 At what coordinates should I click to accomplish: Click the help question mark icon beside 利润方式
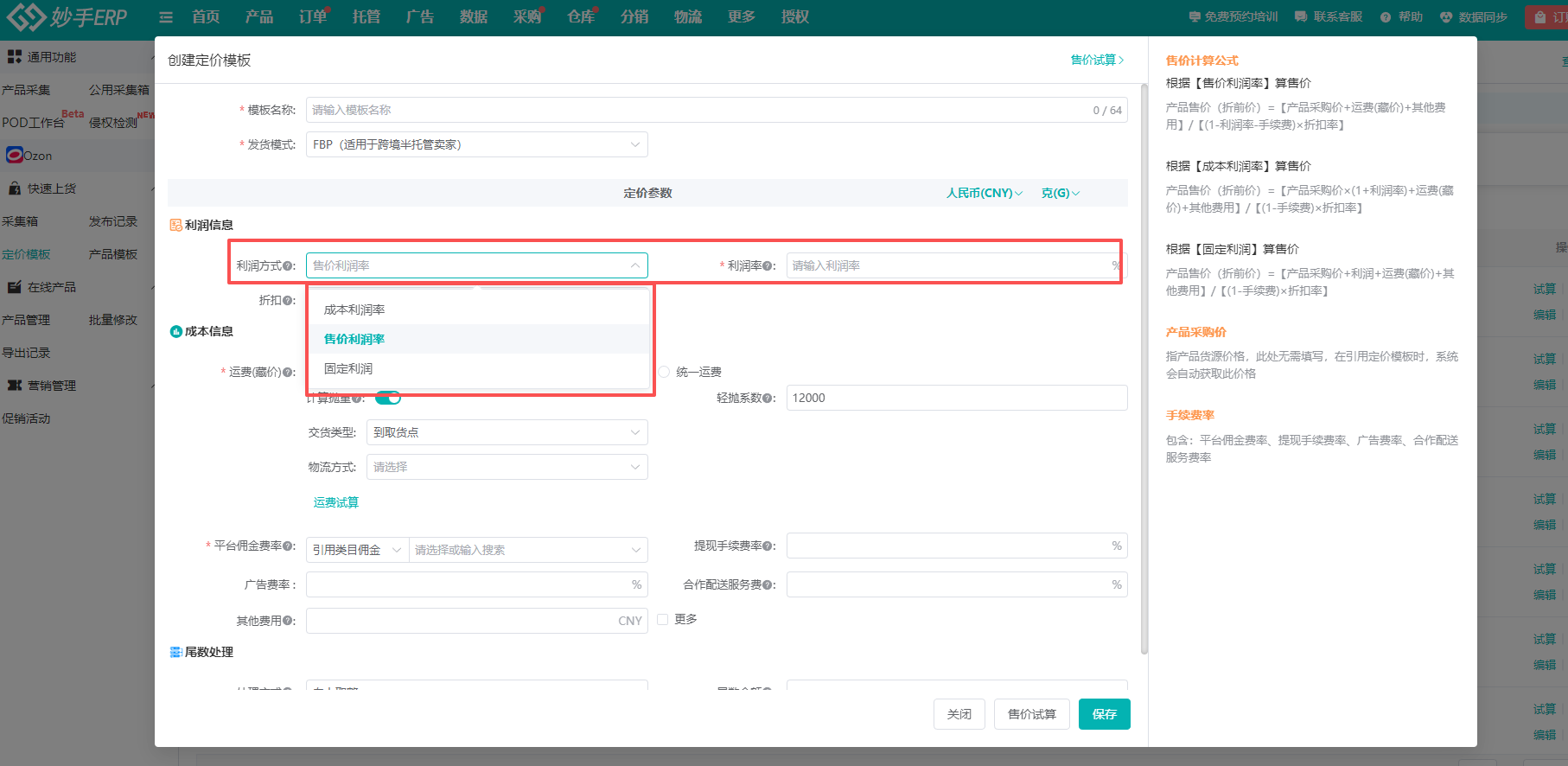pyautogui.click(x=289, y=266)
